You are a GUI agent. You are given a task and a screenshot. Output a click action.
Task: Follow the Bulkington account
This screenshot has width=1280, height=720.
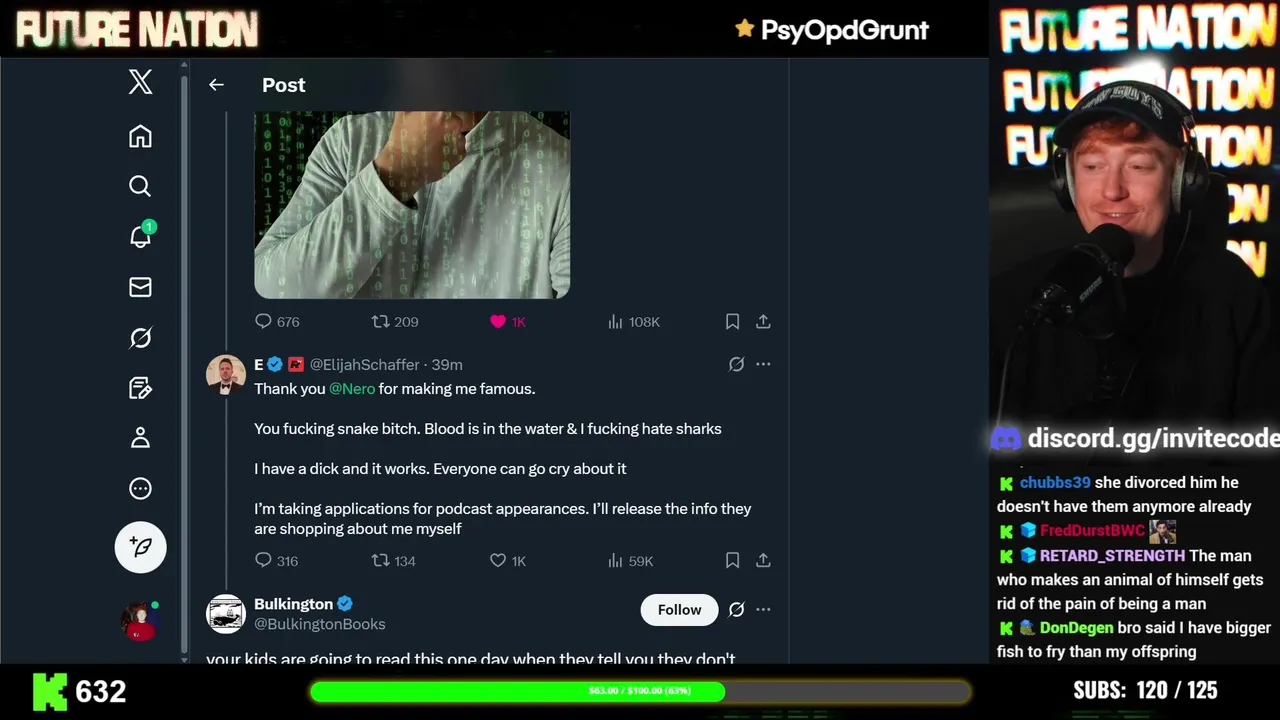[679, 609]
